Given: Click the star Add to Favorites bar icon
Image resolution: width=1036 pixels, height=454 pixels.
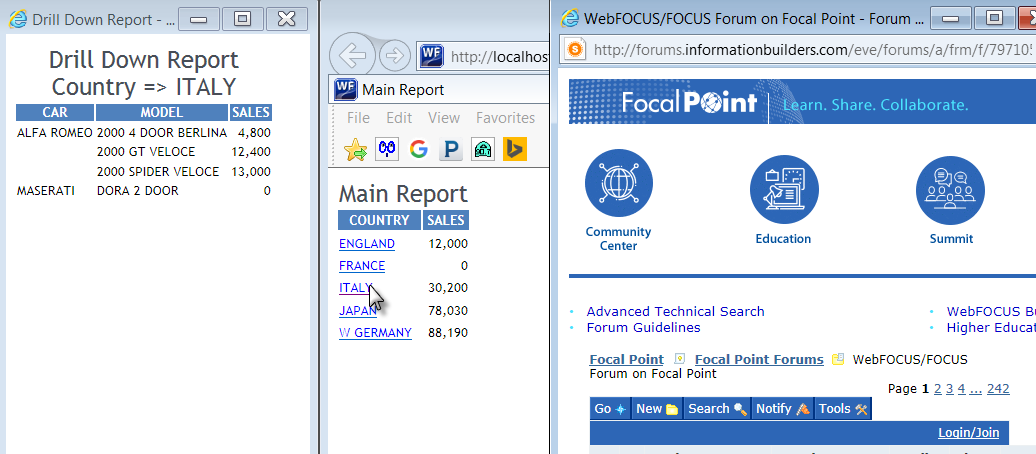Looking at the screenshot, I should [355, 149].
